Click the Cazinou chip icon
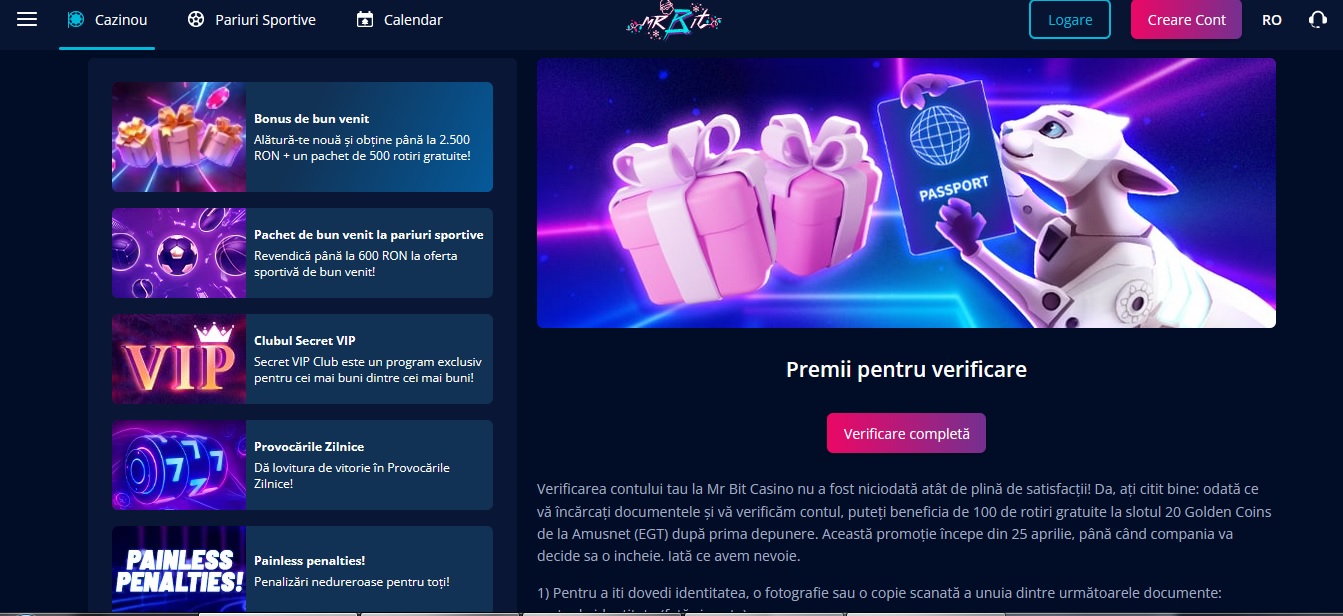1343x616 pixels. pyautogui.click(x=75, y=19)
